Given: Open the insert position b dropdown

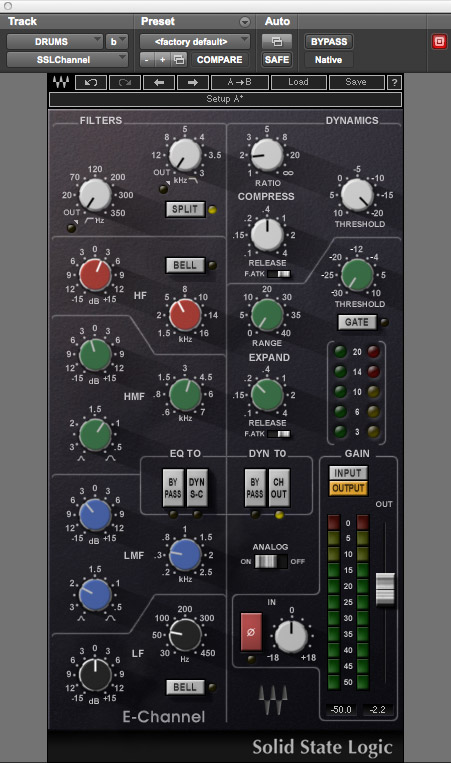Looking at the screenshot, I should pyautogui.click(x=117, y=42).
